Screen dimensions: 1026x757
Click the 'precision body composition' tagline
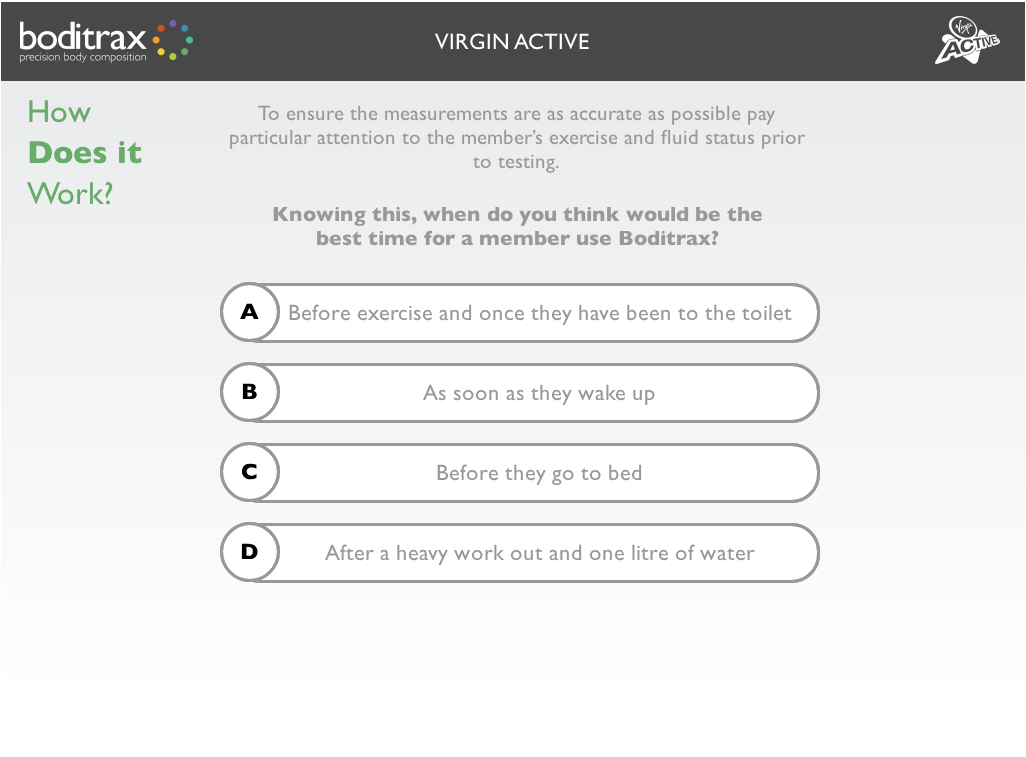83,58
